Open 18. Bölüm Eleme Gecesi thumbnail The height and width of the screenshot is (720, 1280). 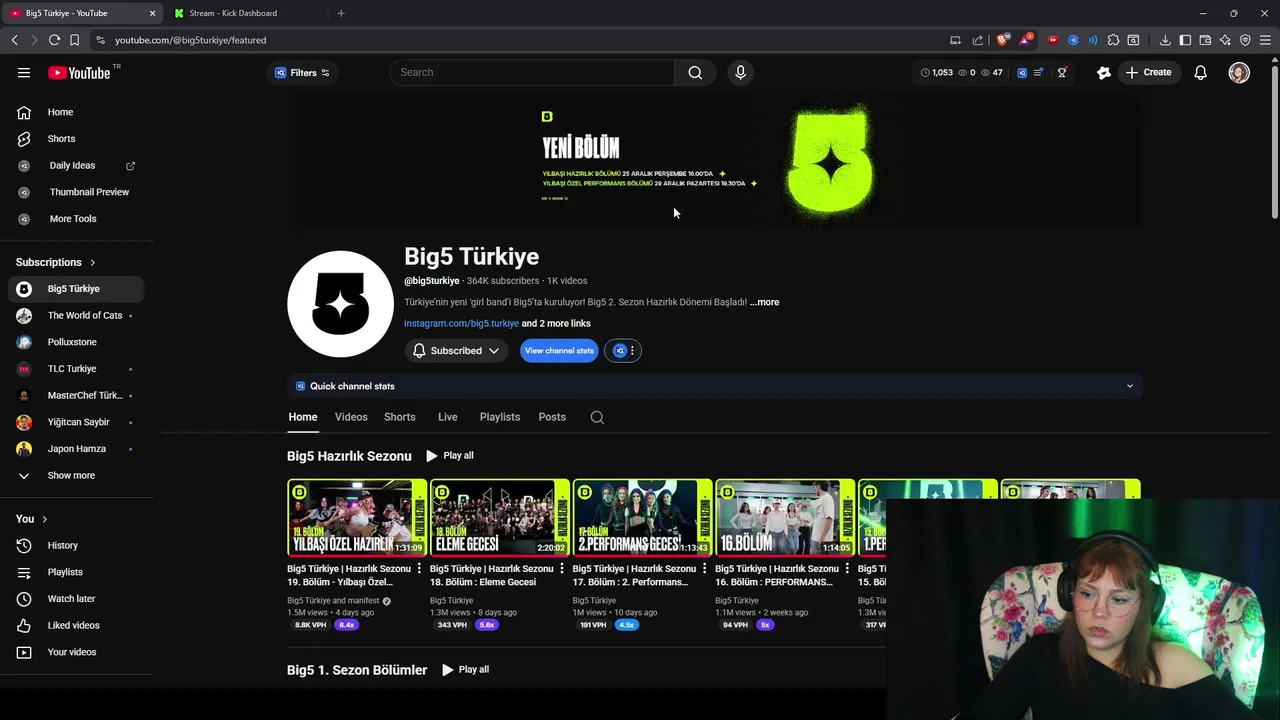pos(500,518)
